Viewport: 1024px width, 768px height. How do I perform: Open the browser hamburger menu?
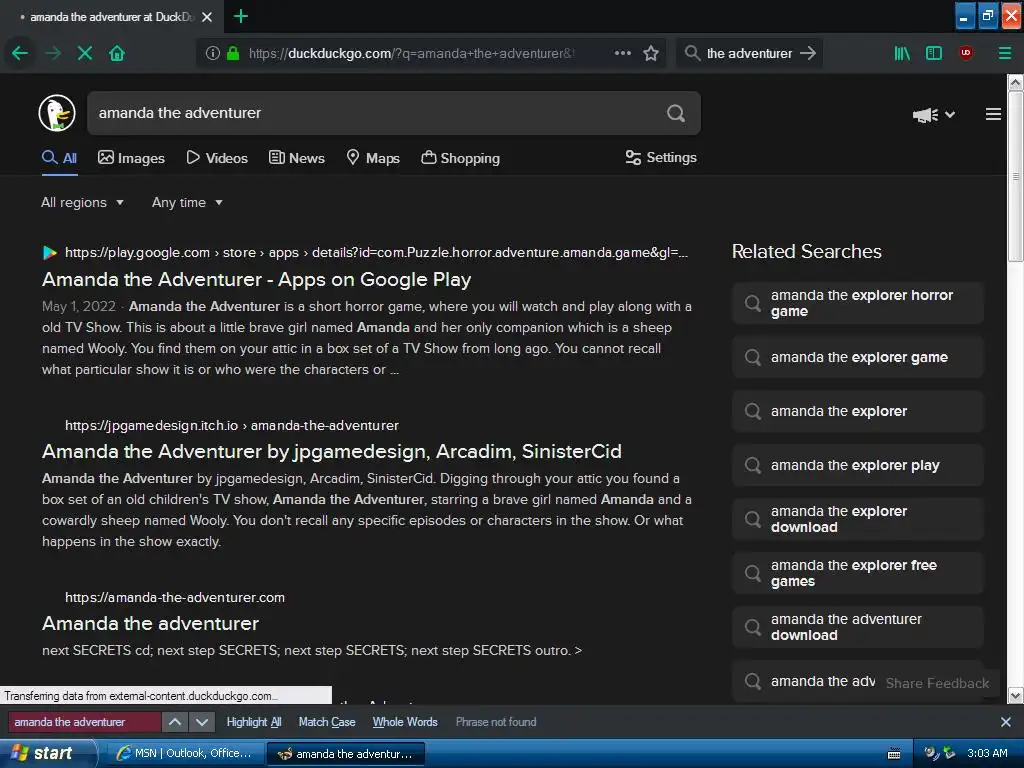click(1004, 53)
